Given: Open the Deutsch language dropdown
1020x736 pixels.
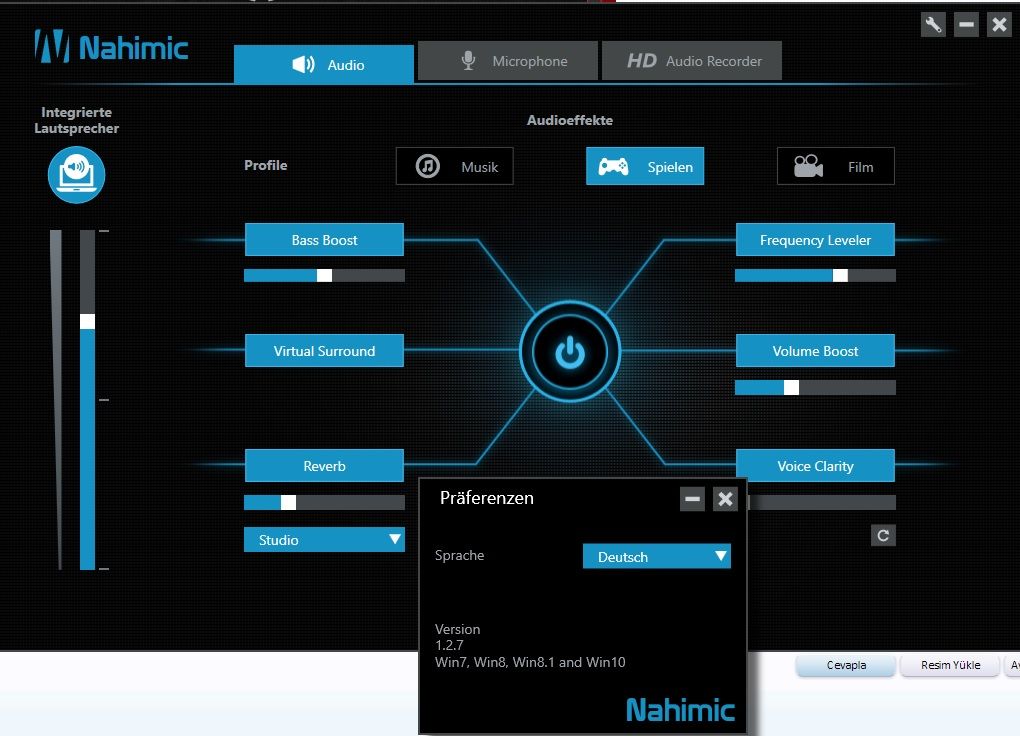Looking at the screenshot, I should (656, 556).
